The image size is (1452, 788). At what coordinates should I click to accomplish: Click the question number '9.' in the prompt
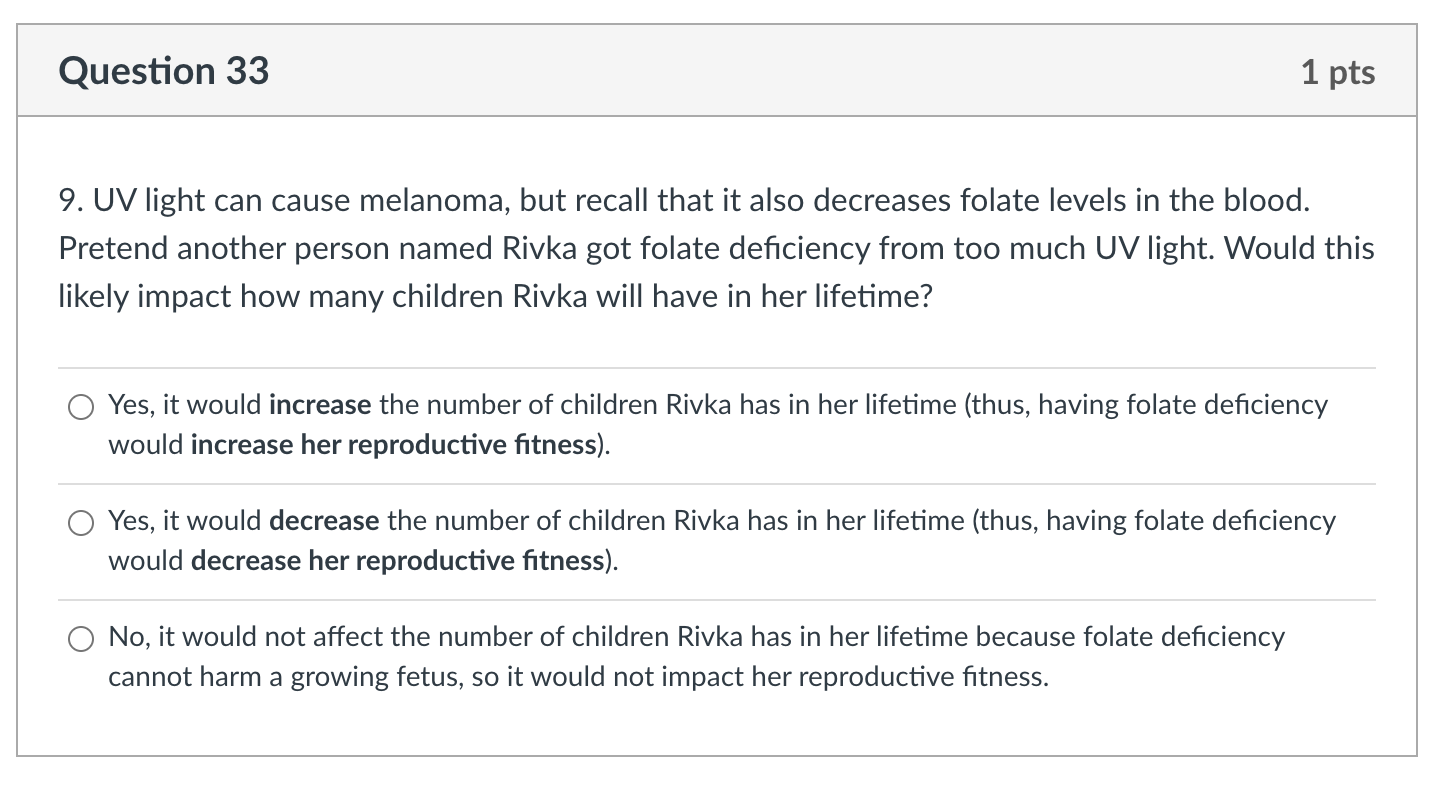click(72, 201)
